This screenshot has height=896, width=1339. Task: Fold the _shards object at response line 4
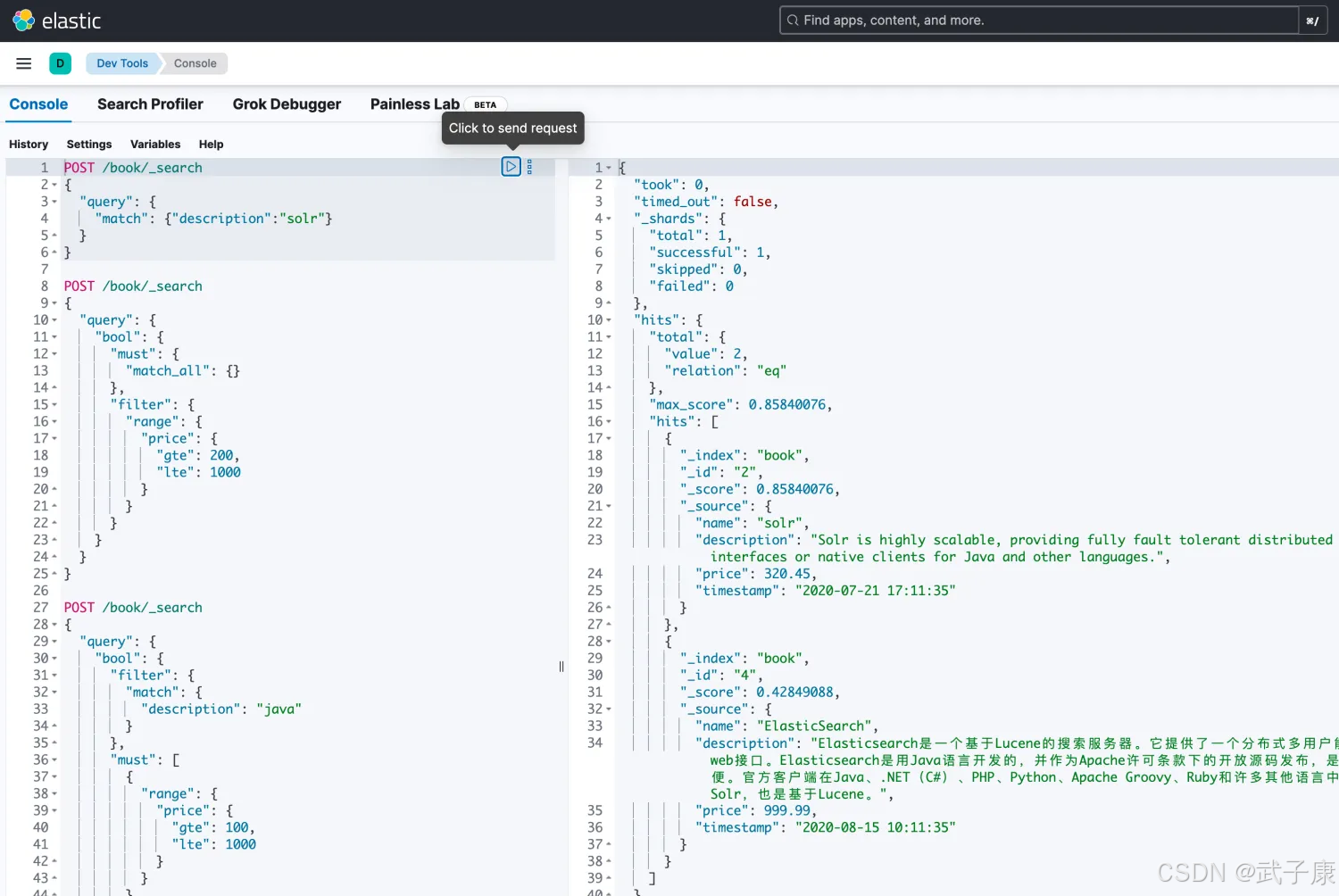(x=609, y=219)
